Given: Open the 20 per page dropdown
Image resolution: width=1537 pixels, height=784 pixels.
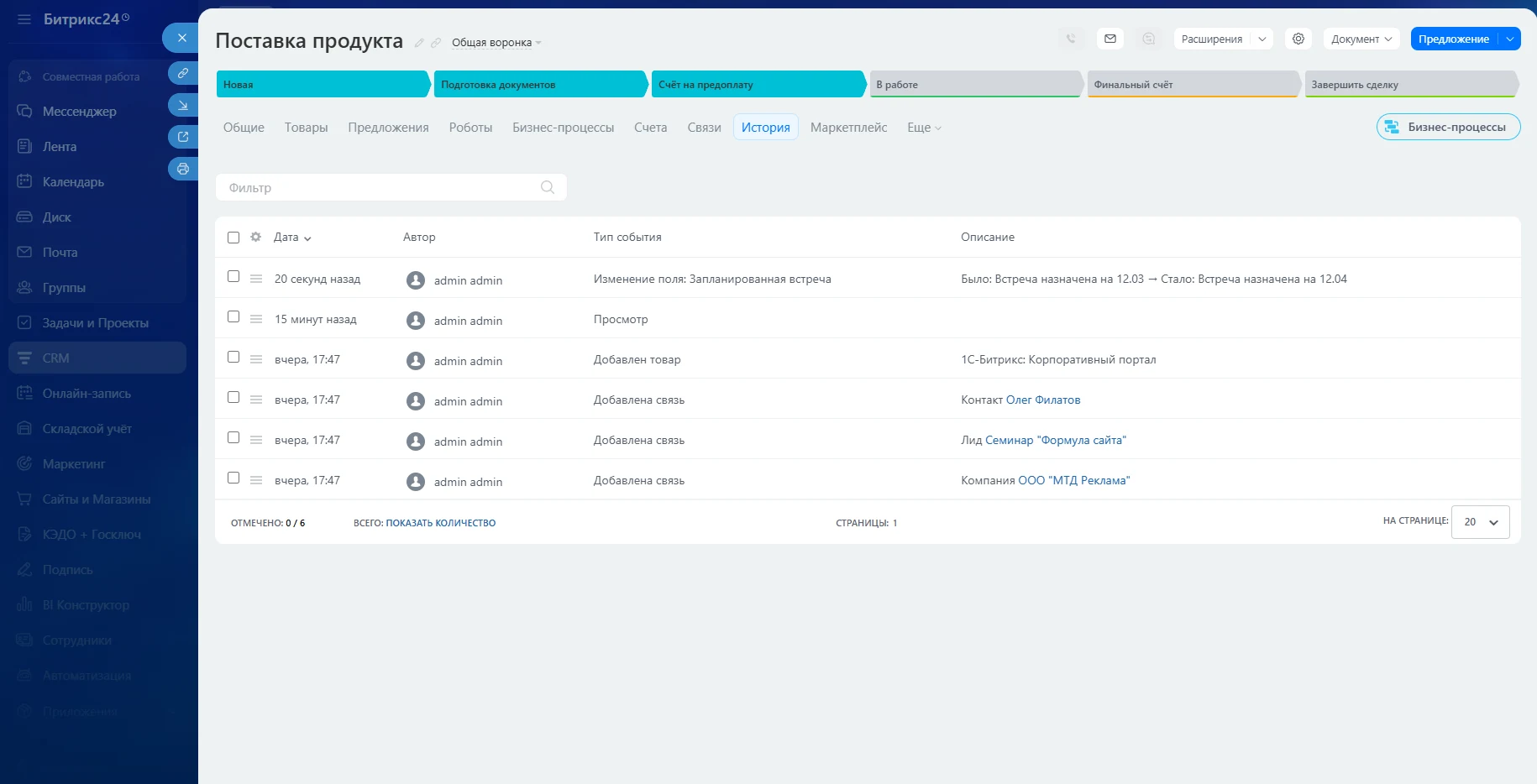Looking at the screenshot, I should tap(1481, 522).
